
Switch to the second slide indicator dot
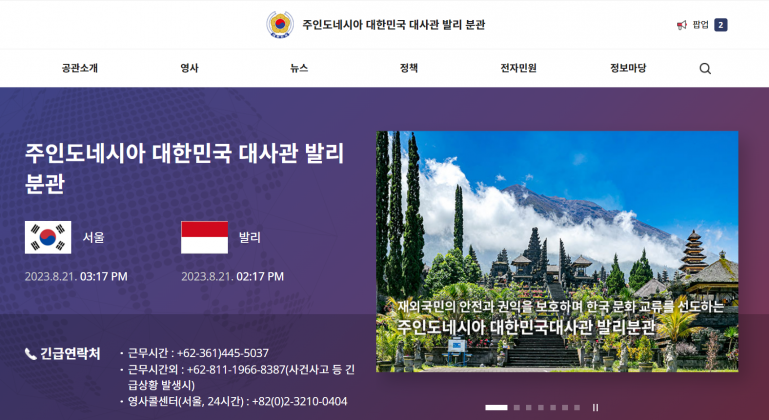[x=516, y=408]
